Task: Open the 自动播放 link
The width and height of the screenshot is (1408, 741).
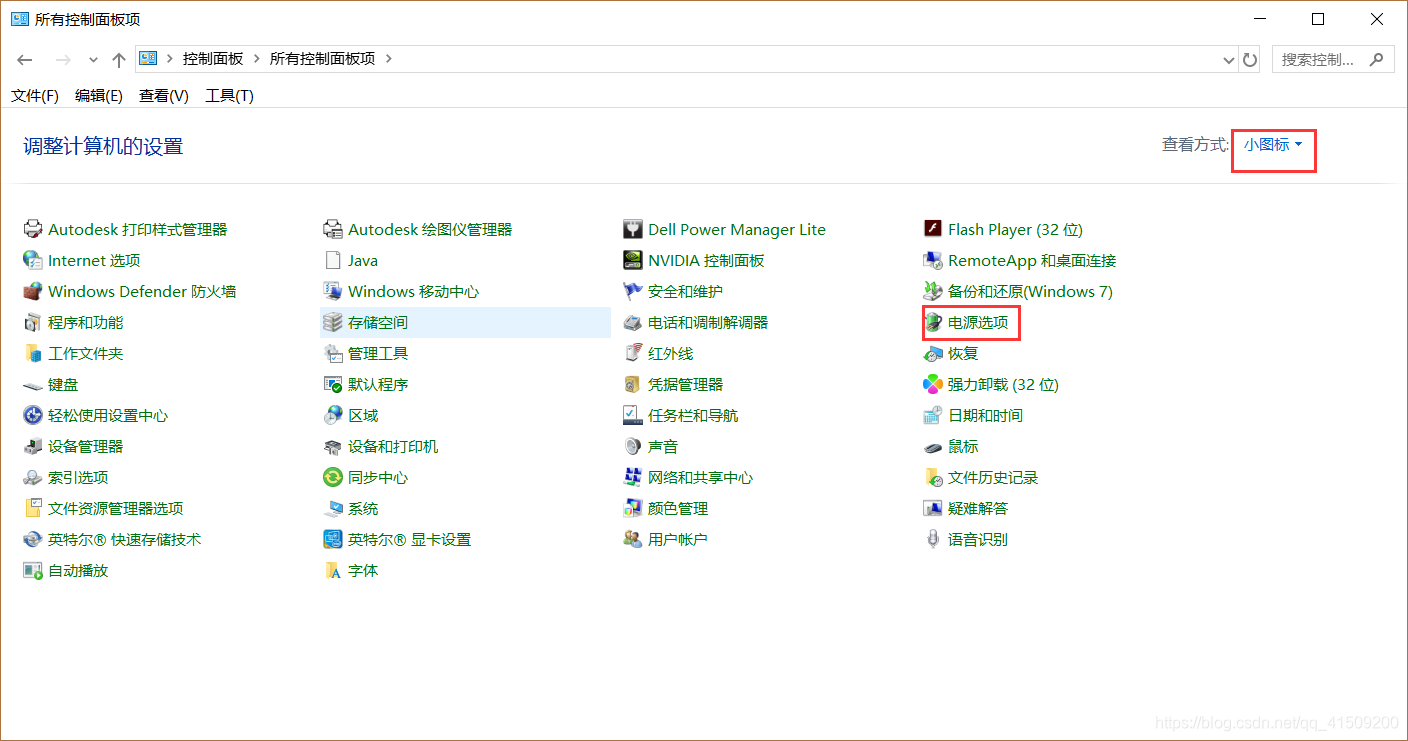Action: (78, 570)
